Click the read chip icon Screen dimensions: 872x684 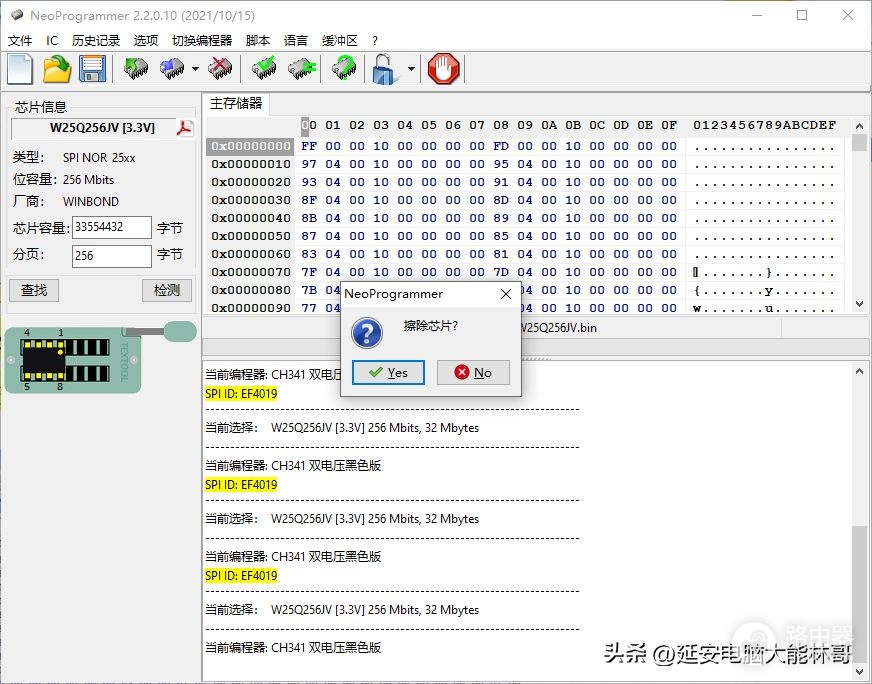click(136, 69)
